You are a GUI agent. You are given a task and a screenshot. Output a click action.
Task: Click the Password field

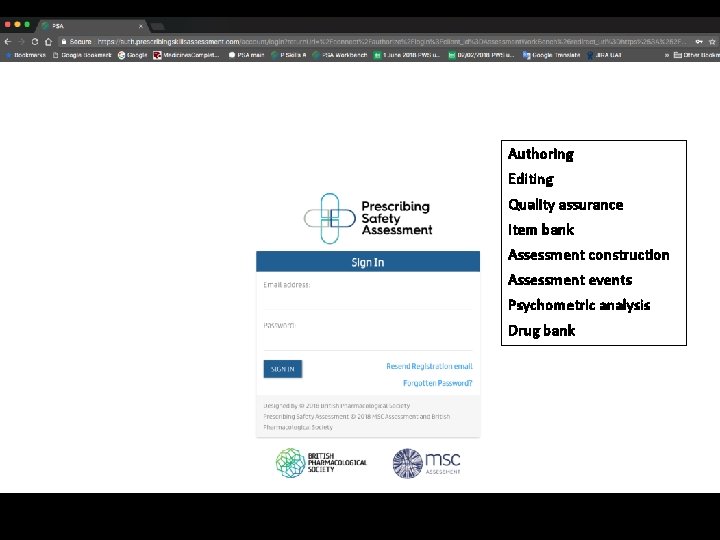[x=368, y=341]
